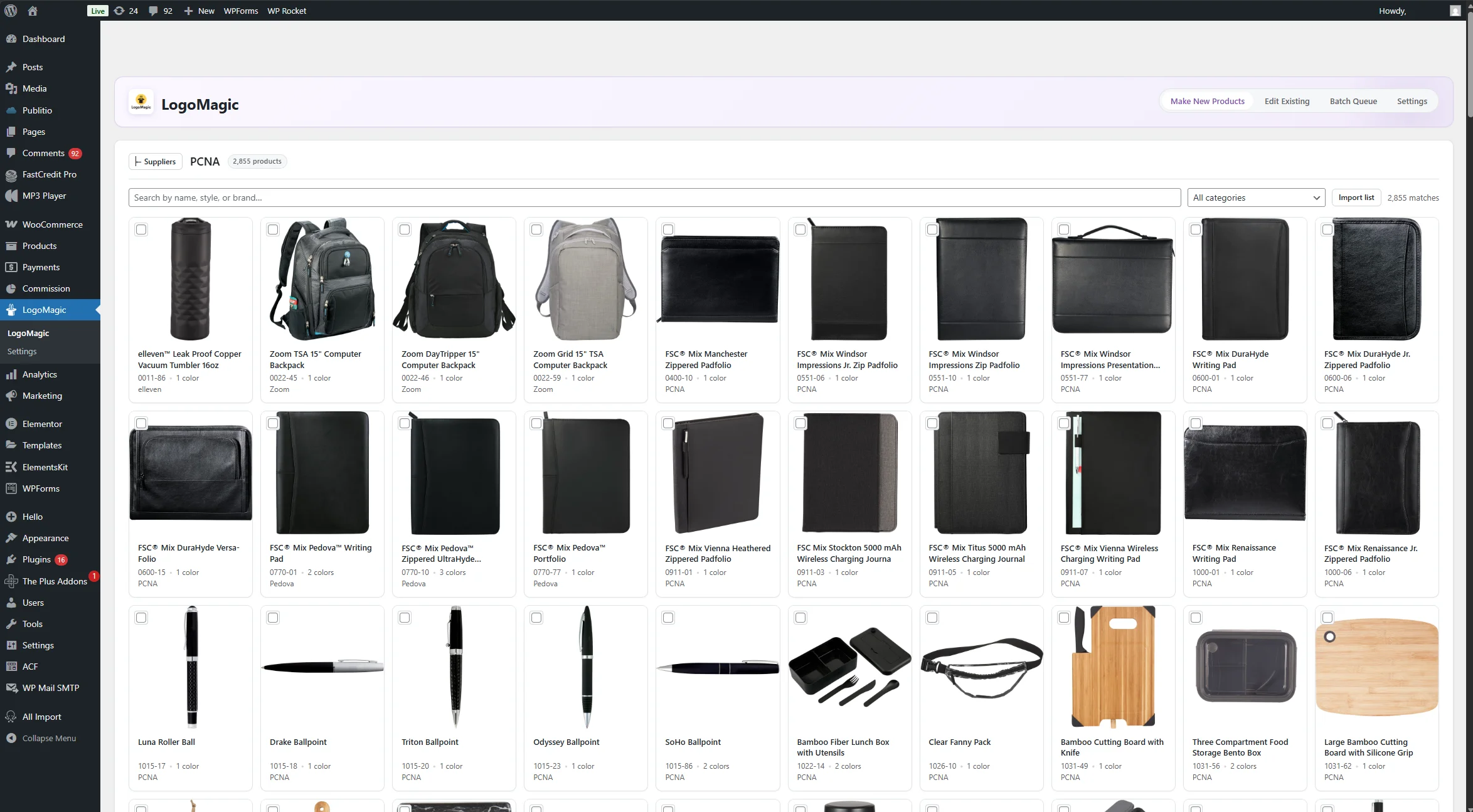Image resolution: width=1473 pixels, height=812 pixels.
Task: Click the WooCommerce icon in sidebar
Action: coord(11,224)
